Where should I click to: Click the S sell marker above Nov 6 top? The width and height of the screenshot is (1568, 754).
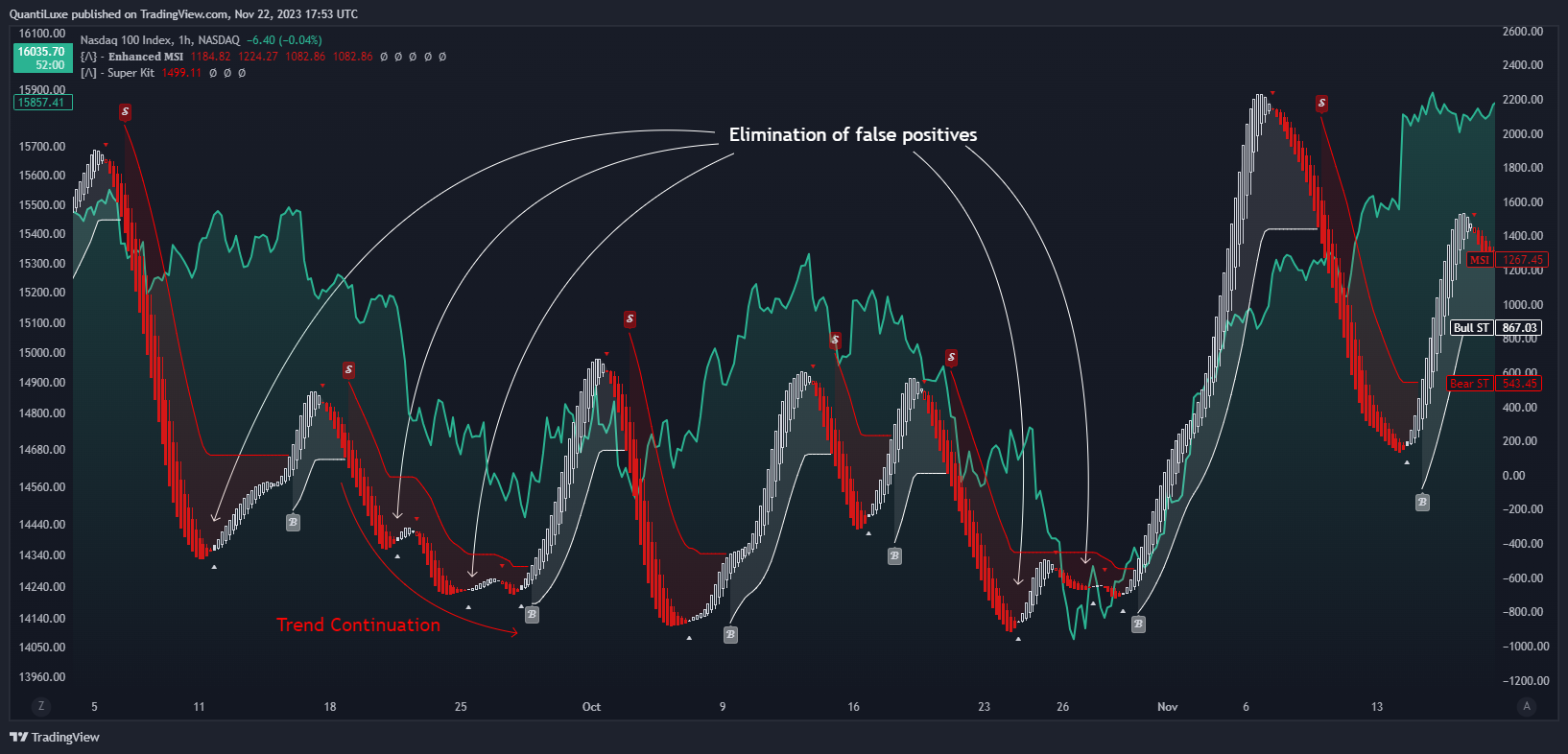(1321, 104)
